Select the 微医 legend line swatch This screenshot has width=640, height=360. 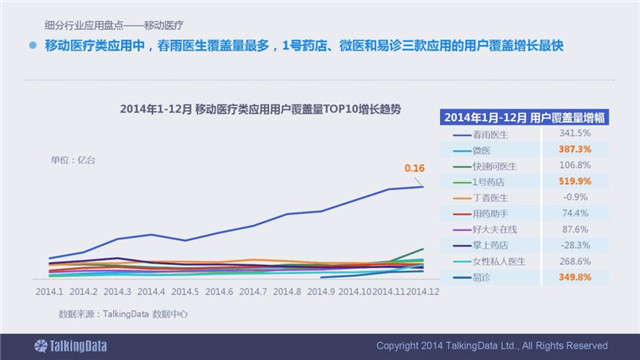(462, 151)
